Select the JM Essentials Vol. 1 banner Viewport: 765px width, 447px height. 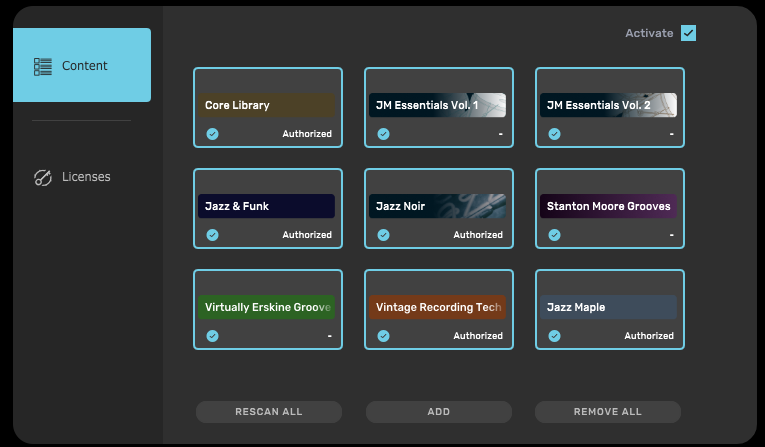pos(437,105)
